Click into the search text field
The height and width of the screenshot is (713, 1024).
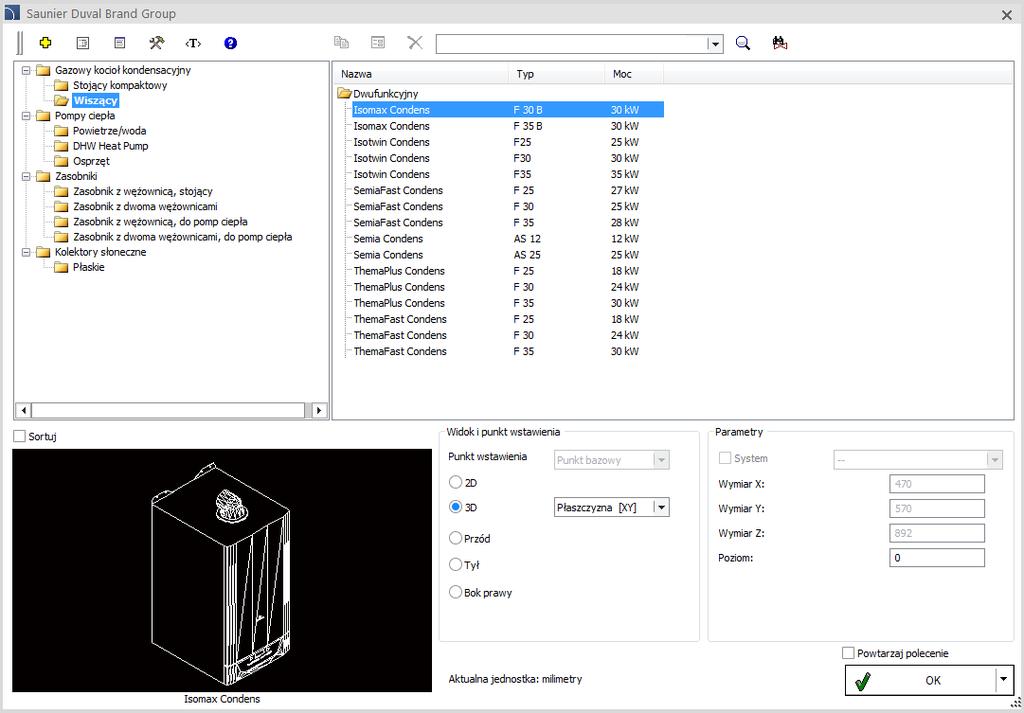(x=572, y=44)
